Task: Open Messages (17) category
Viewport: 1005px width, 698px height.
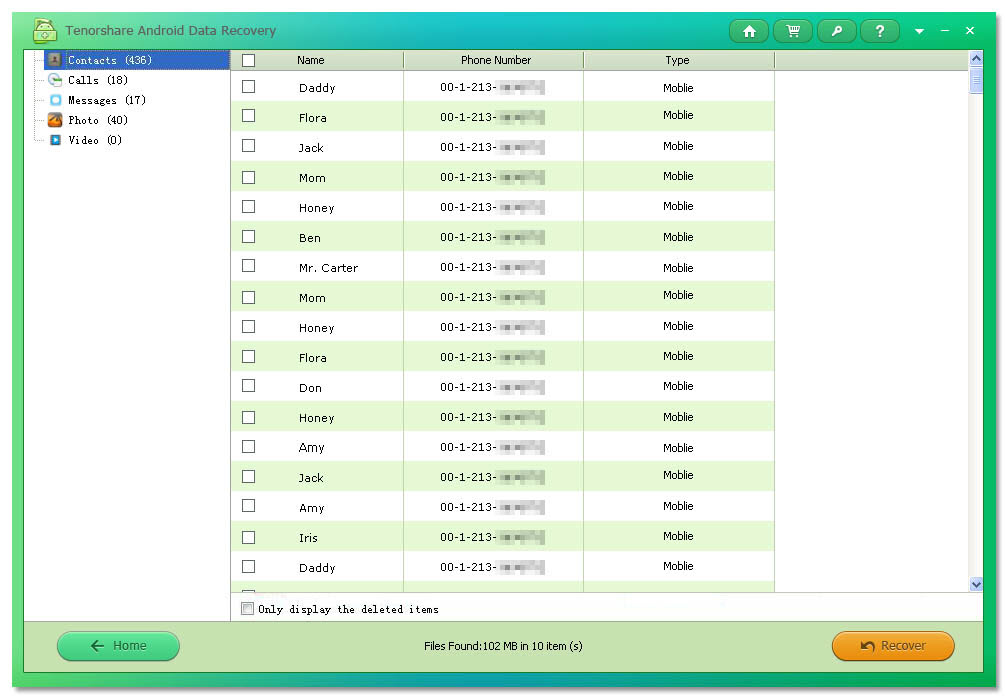Action: [106, 100]
